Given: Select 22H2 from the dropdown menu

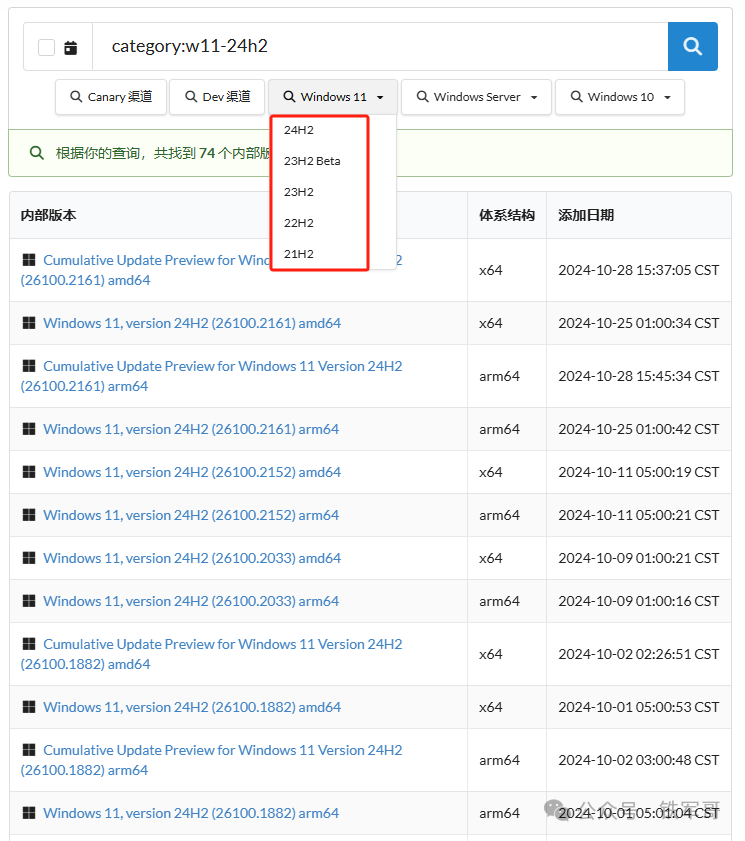Looking at the screenshot, I should click(299, 223).
